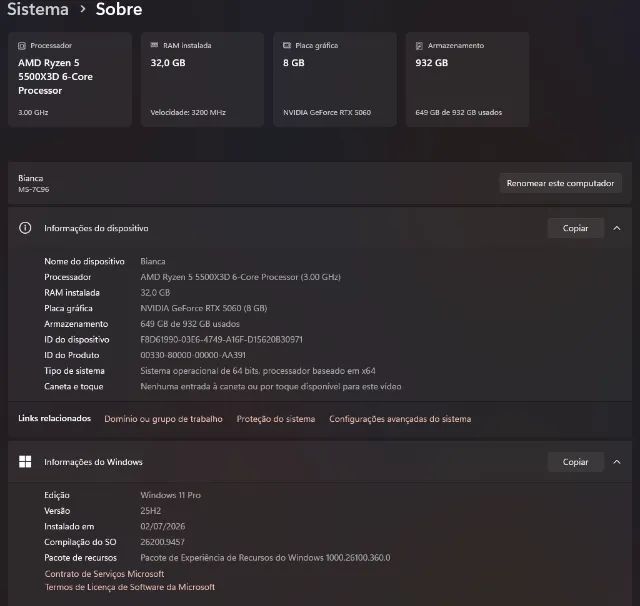Click the ID do Produto value 00330-80000

click(193, 355)
